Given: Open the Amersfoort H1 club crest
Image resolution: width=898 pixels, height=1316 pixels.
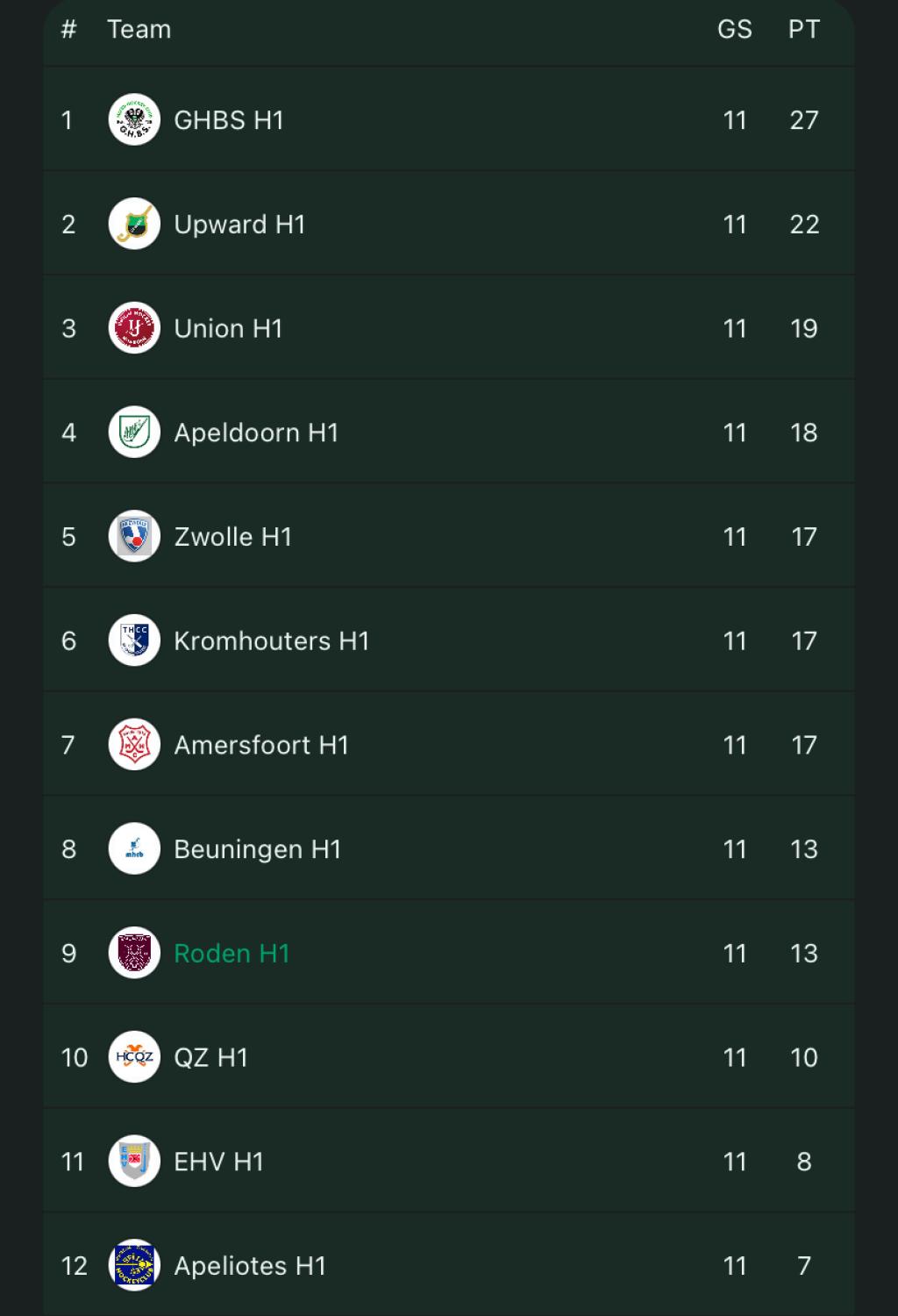Looking at the screenshot, I should coord(134,745).
